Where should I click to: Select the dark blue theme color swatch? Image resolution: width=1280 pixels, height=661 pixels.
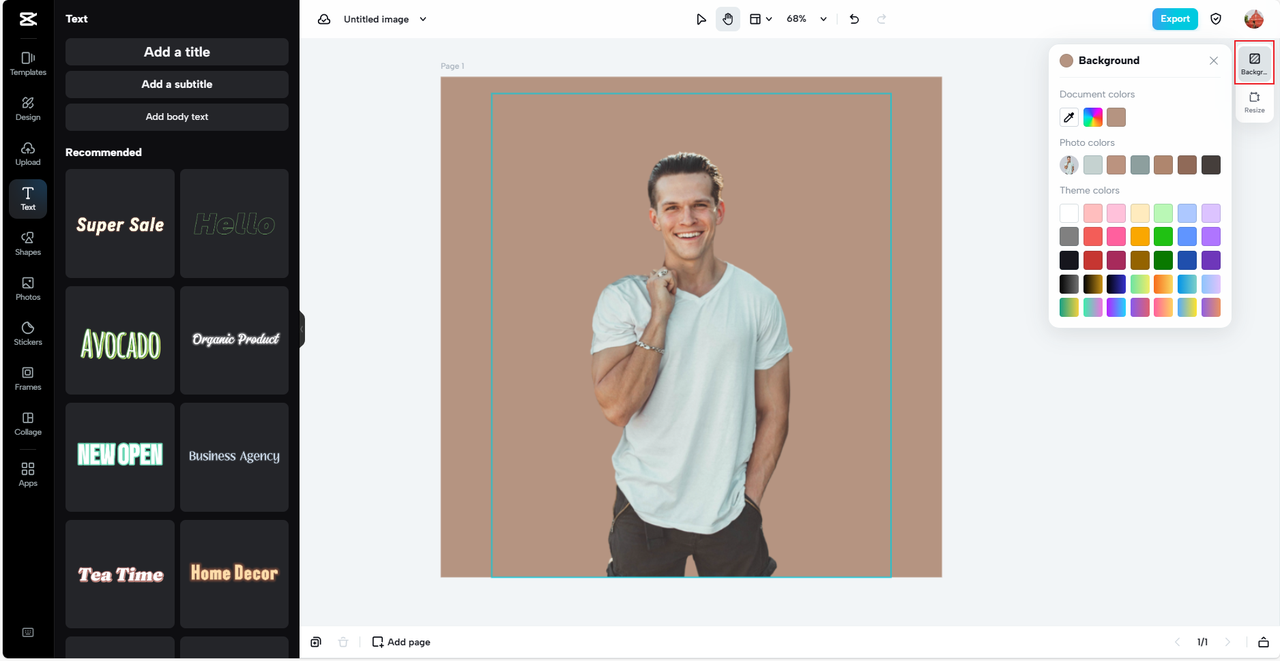[x=1187, y=260]
